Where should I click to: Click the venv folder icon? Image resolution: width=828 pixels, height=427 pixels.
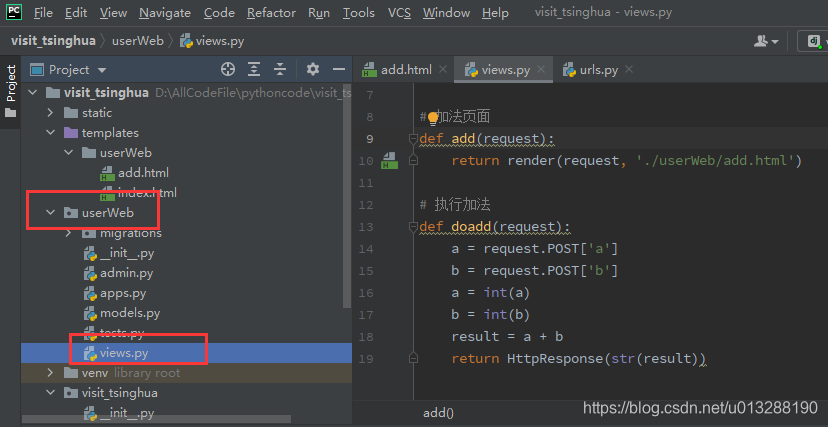(x=71, y=373)
